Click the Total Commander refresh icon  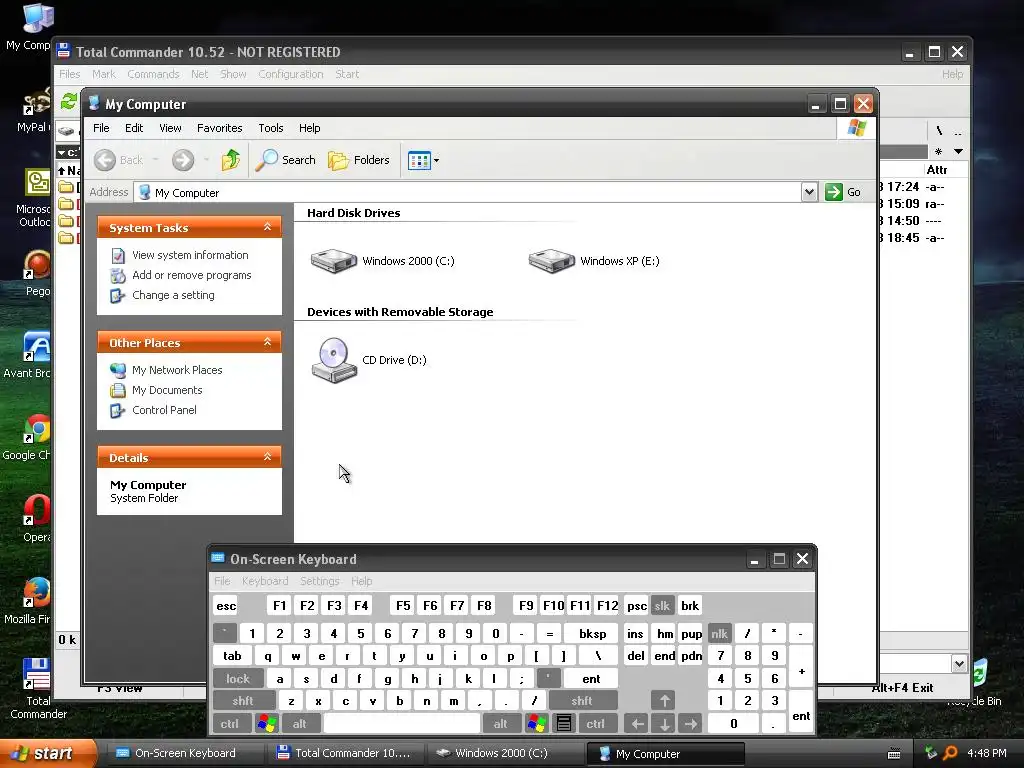(69, 102)
